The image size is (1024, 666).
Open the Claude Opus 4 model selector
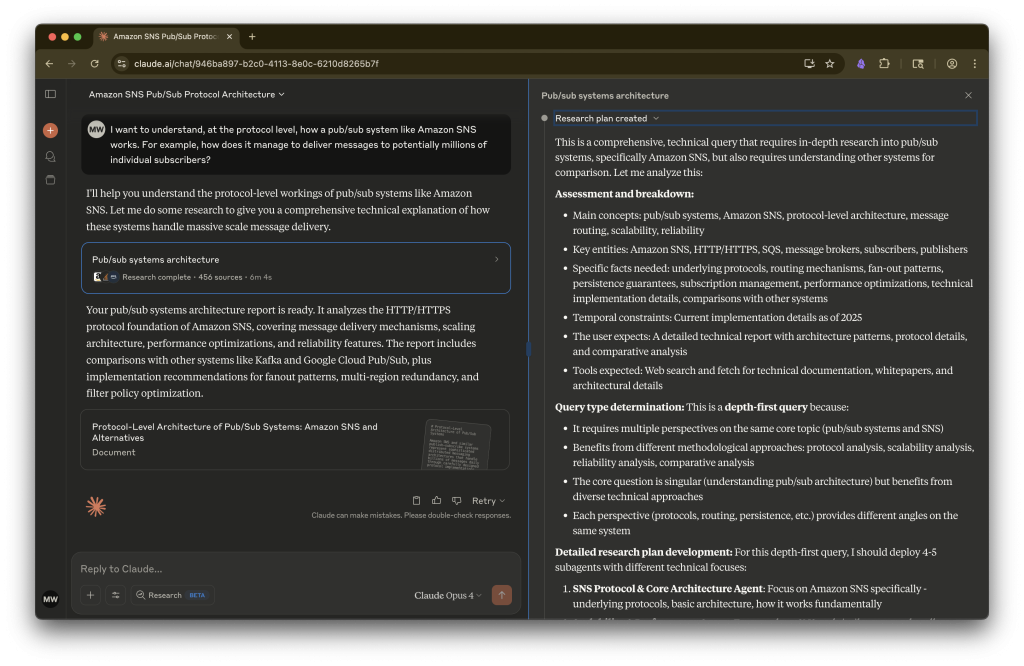coord(448,595)
